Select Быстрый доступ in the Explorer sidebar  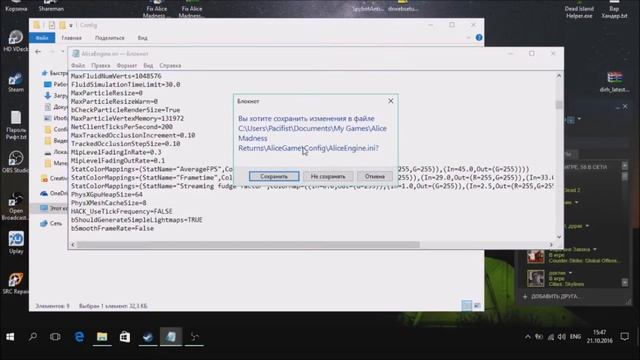click(x=55, y=73)
